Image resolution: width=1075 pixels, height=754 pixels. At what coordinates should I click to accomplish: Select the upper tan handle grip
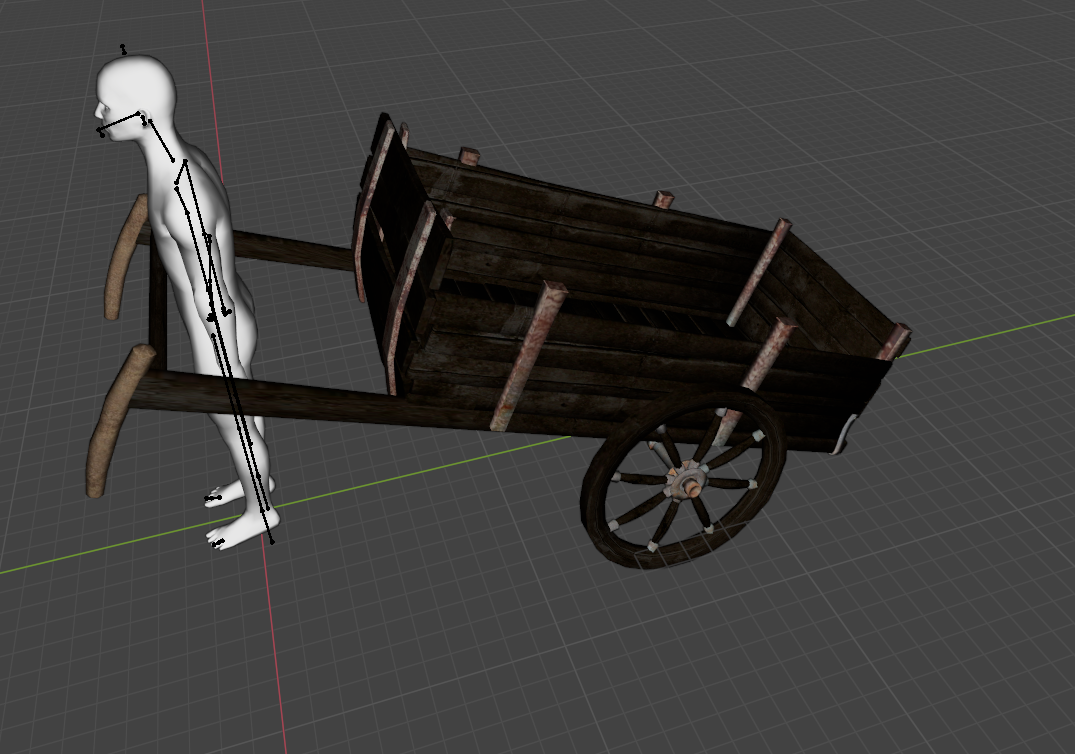pos(124,257)
